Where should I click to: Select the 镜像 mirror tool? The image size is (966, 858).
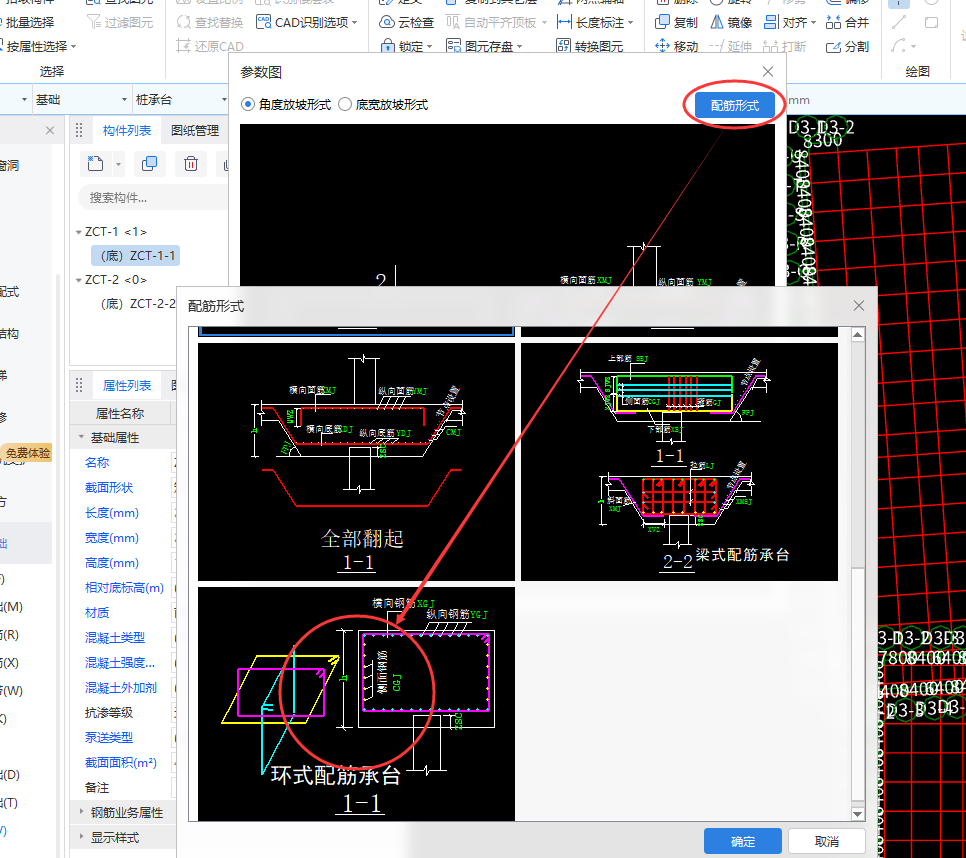tap(731, 23)
